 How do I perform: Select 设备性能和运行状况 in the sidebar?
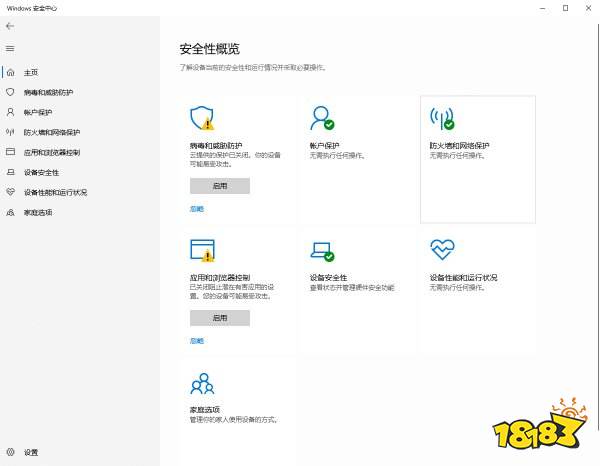[x=55, y=192]
